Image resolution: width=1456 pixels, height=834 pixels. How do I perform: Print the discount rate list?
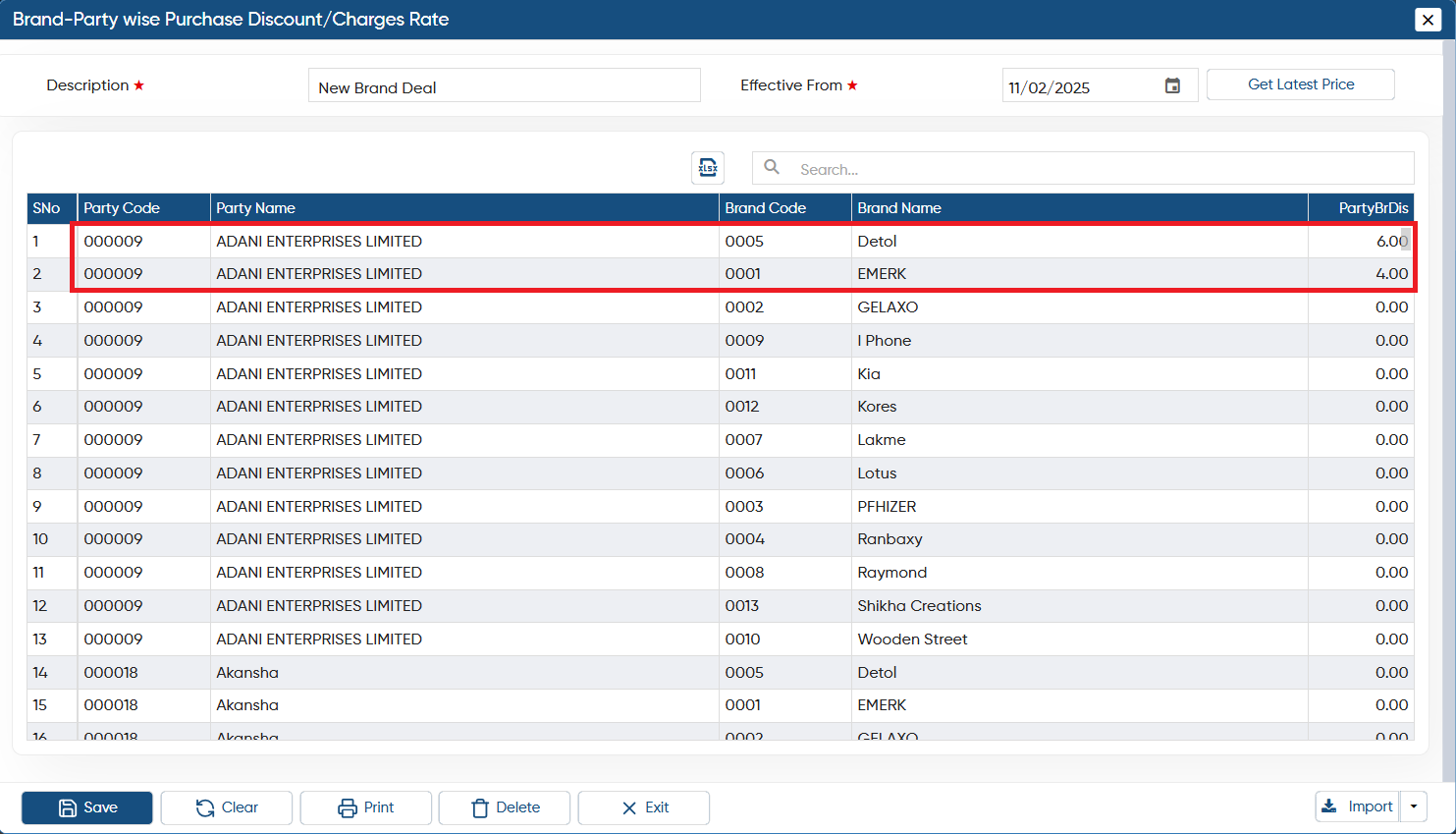(366, 807)
